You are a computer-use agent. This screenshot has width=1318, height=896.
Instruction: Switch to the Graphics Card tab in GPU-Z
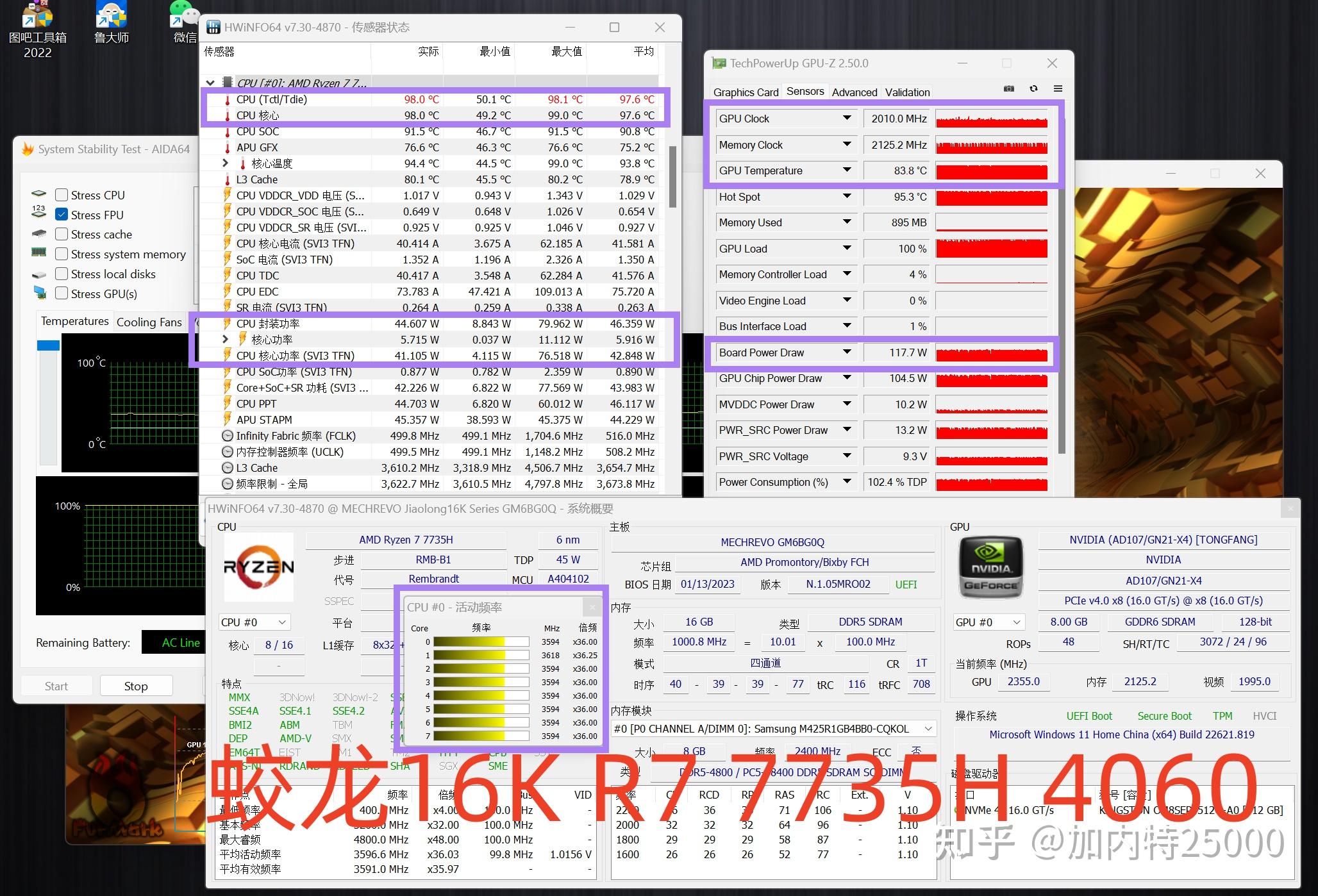tap(745, 92)
